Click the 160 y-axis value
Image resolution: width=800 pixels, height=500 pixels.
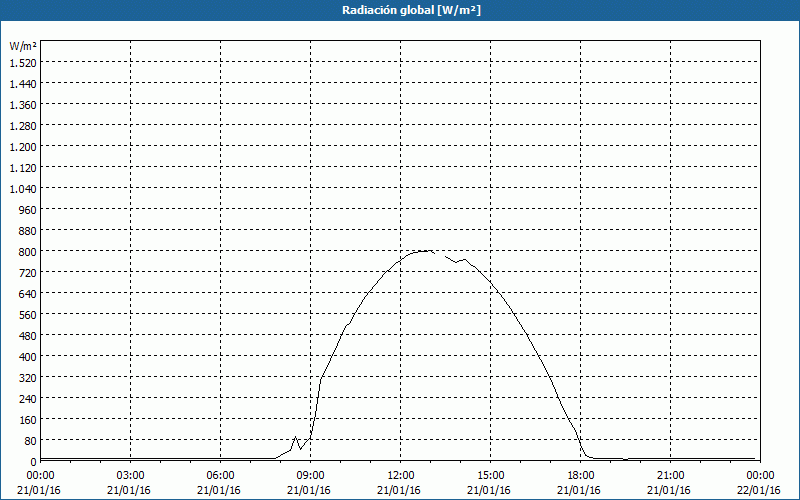click(28, 420)
